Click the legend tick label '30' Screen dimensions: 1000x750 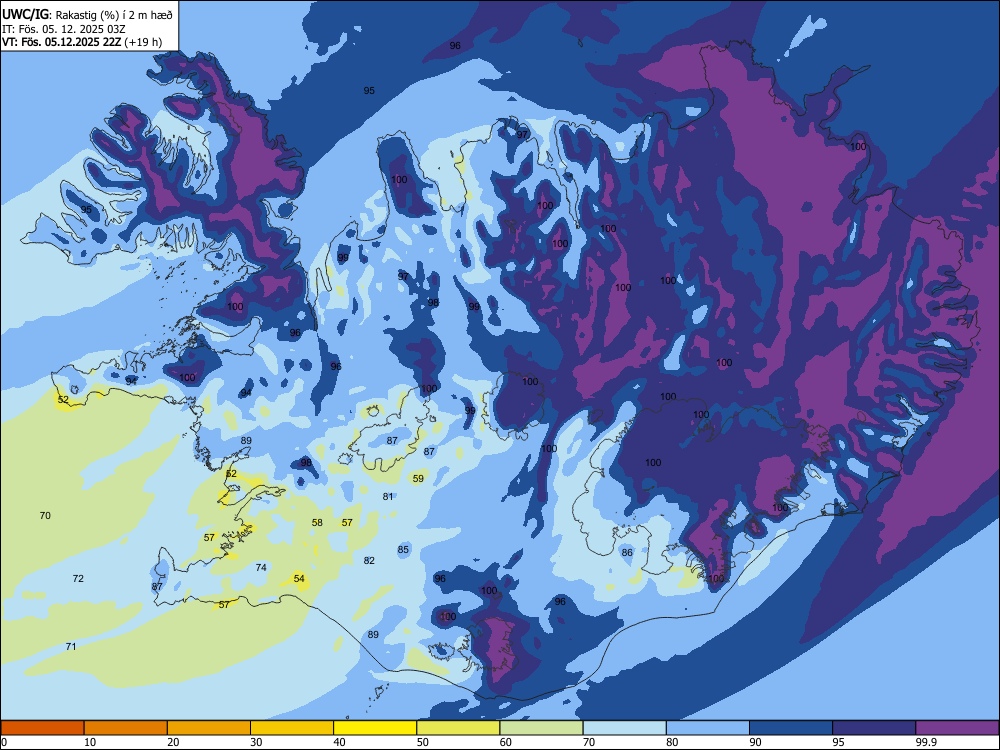point(256,742)
